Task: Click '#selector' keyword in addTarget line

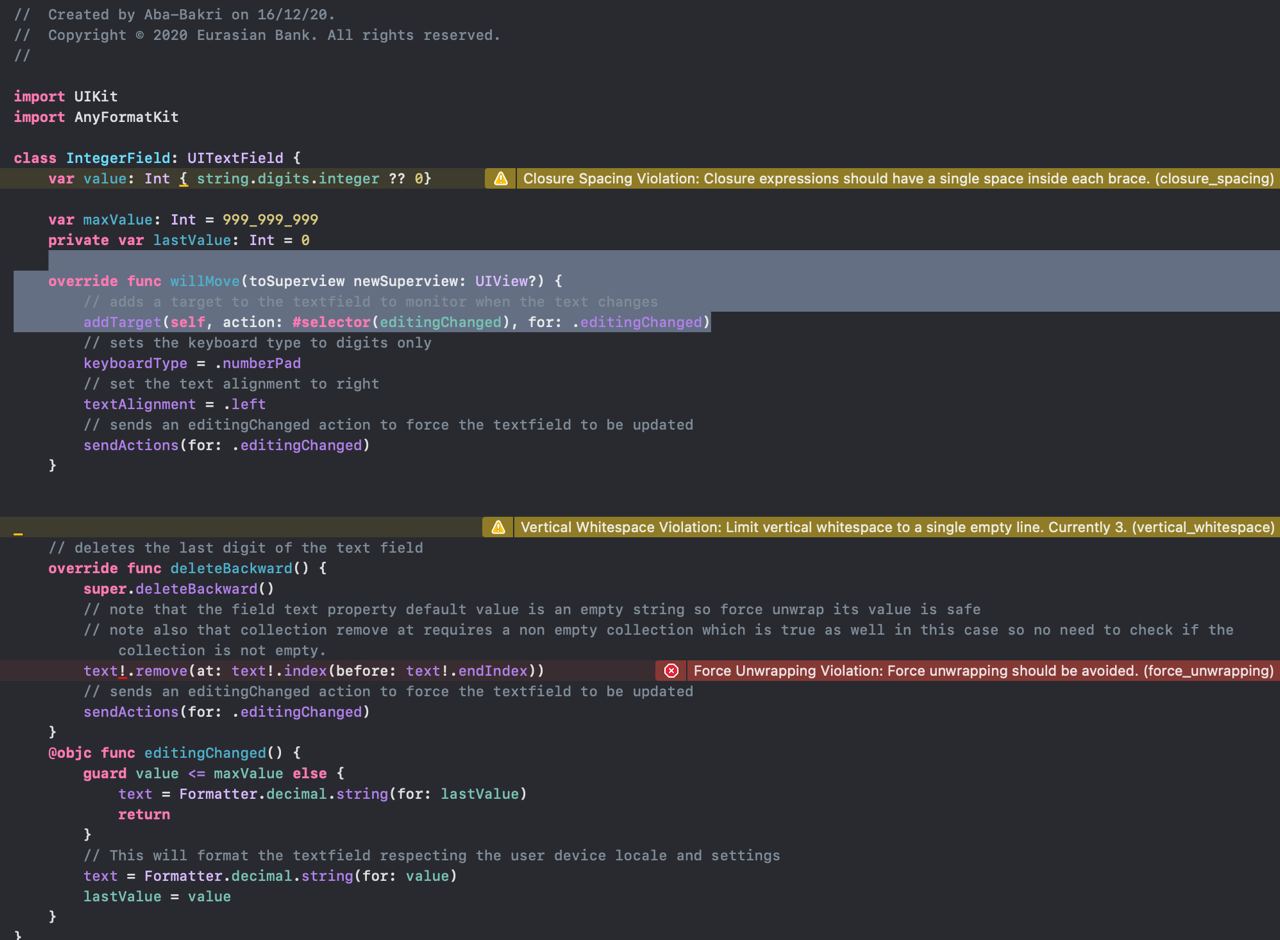Action: pyautogui.click(x=331, y=322)
